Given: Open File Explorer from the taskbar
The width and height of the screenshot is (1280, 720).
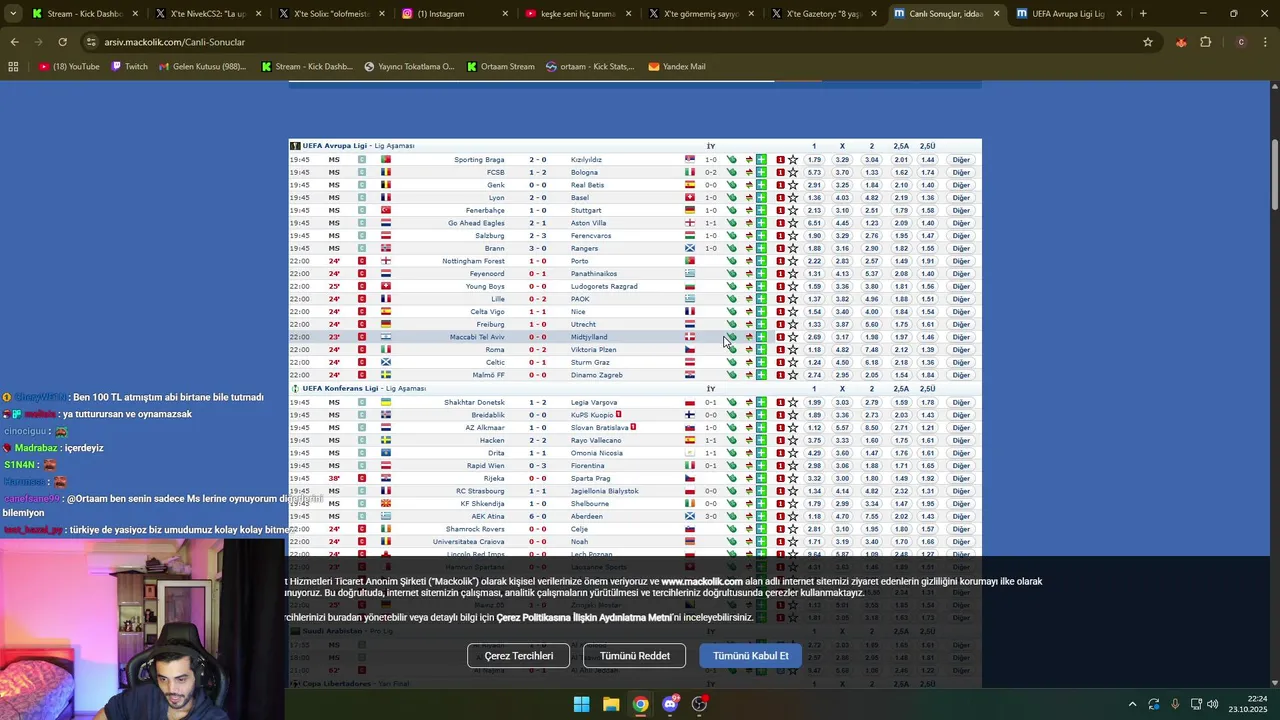Looking at the screenshot, I should 611,704.
